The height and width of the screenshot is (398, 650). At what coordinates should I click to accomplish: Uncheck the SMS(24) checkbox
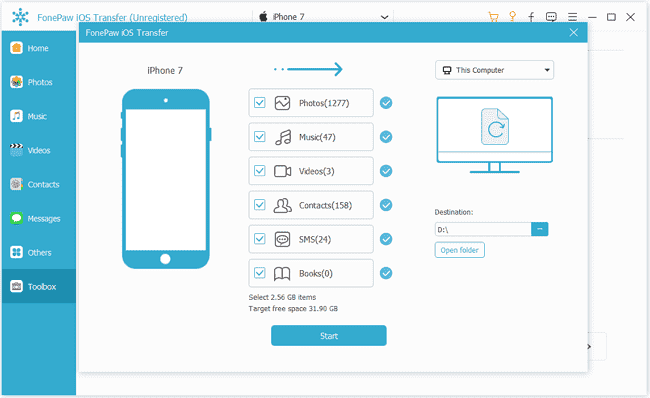(x=260, y=239)
